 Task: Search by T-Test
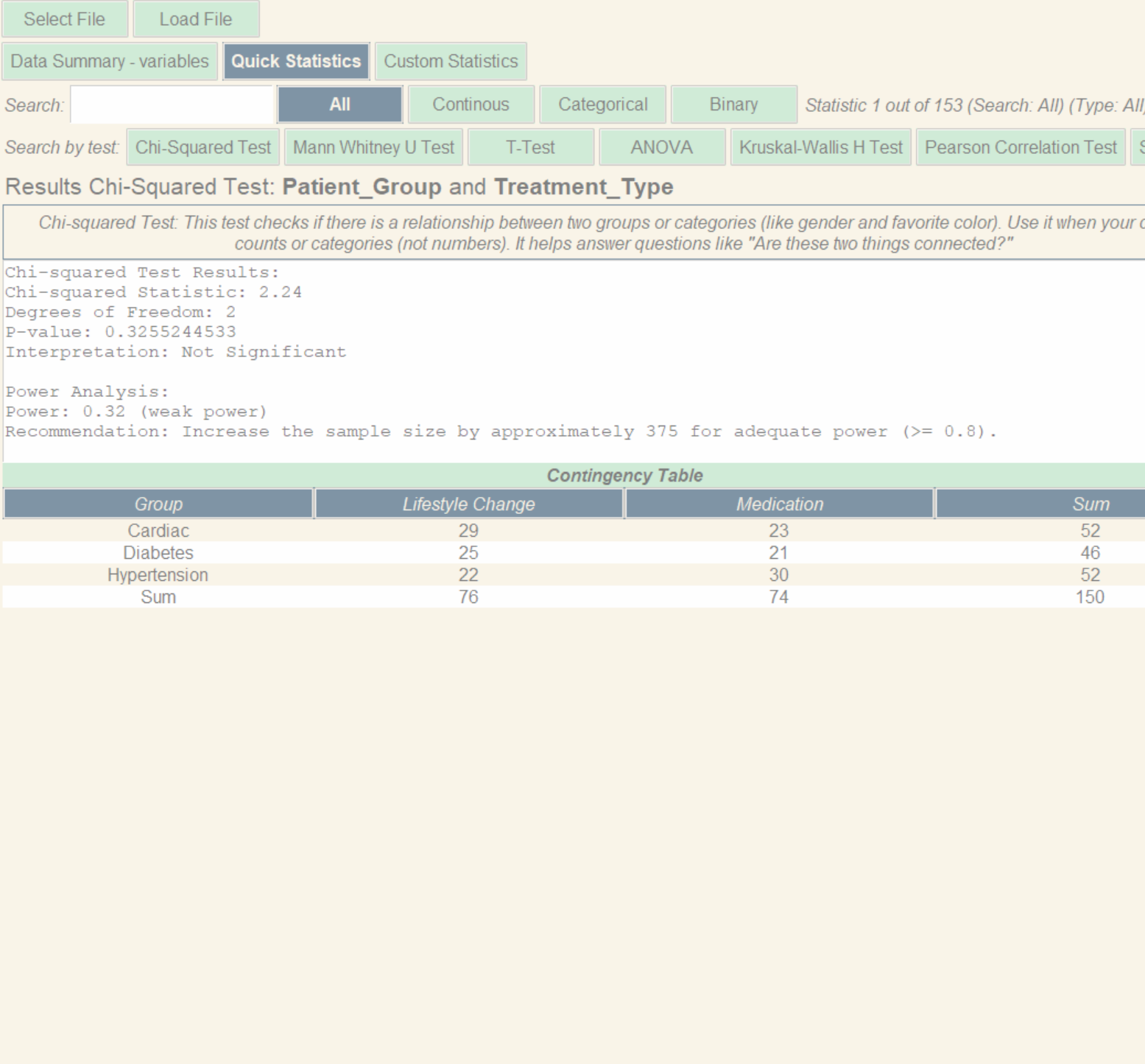(x=530, y=147)
